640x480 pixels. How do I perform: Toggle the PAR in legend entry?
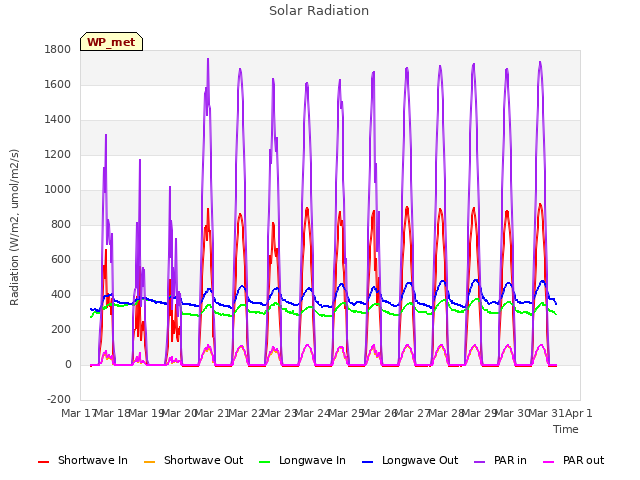click(x=500, y=460)
